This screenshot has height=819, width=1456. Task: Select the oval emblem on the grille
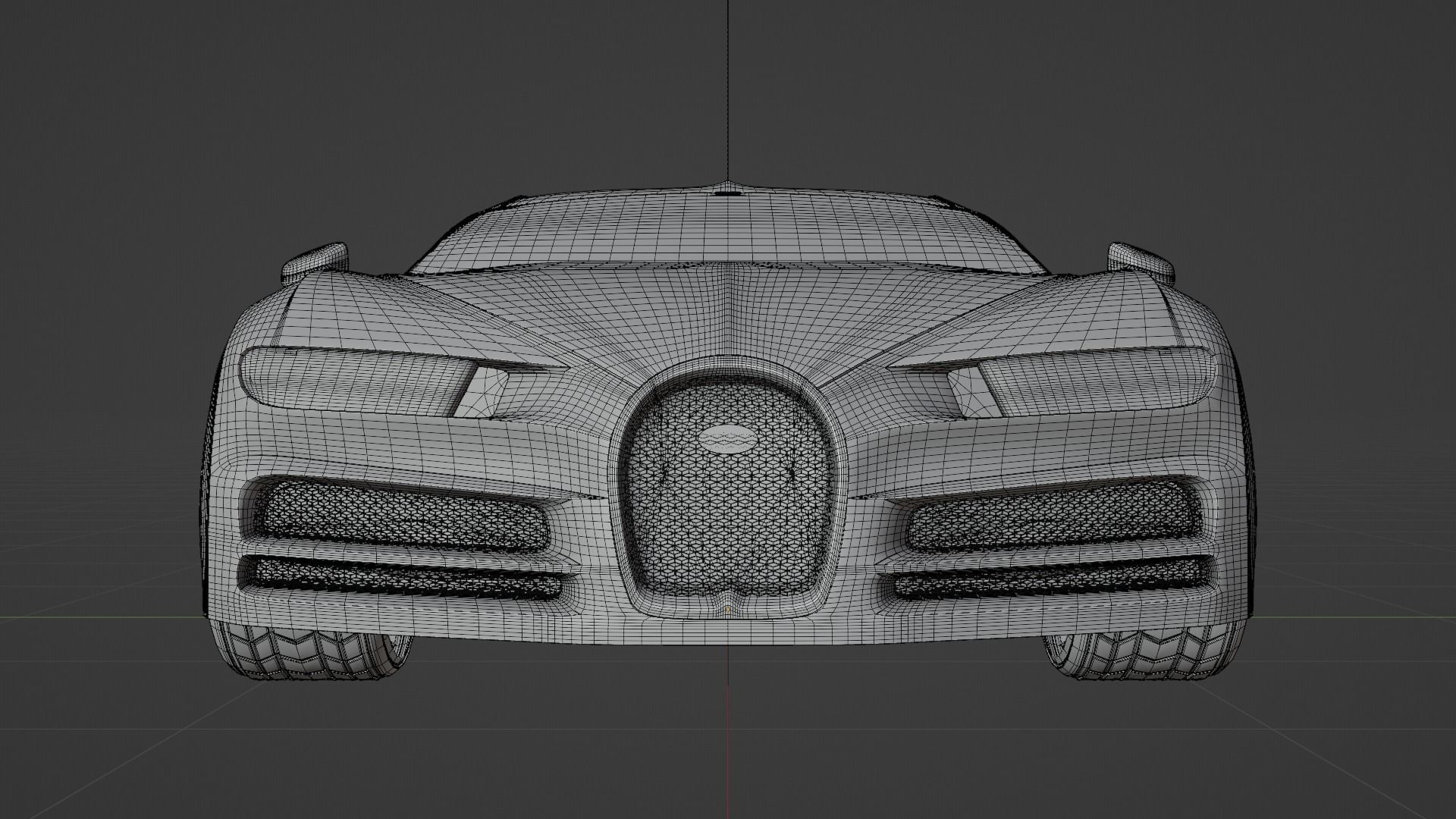727,439
